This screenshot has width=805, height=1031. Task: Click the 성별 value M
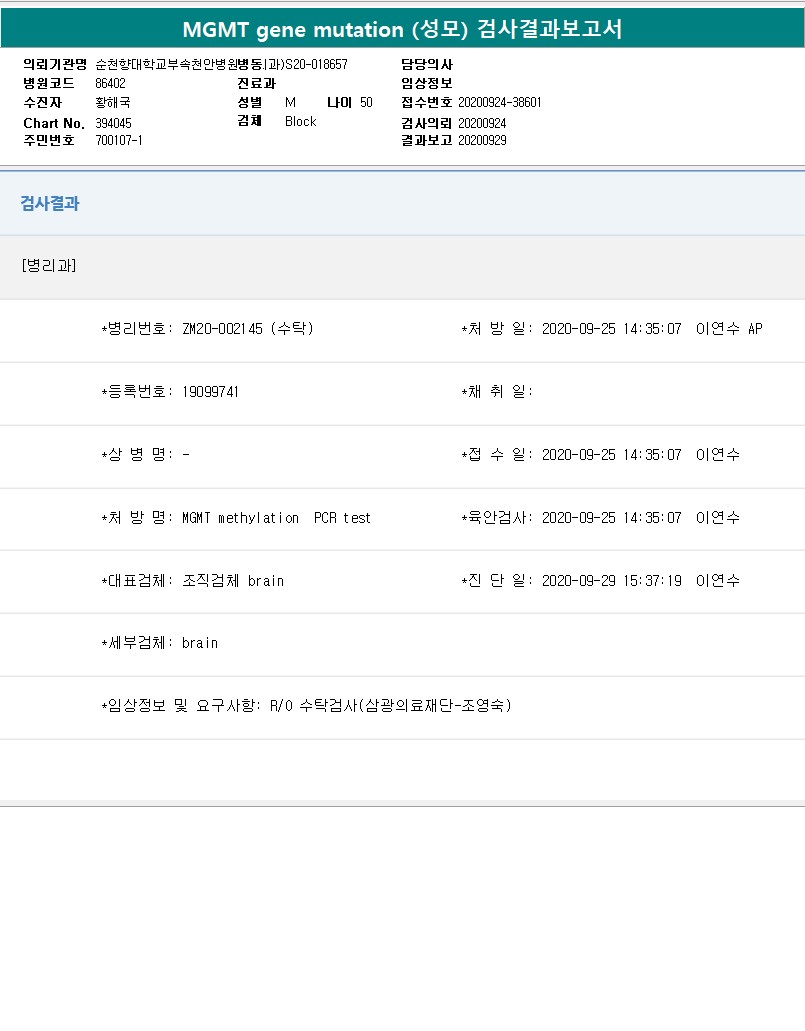(x=290, y=103)
